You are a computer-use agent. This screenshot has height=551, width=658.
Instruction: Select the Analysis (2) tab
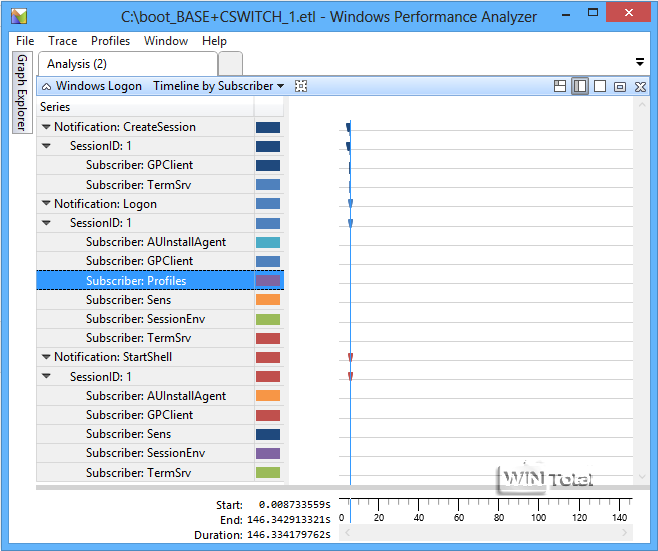128,64
